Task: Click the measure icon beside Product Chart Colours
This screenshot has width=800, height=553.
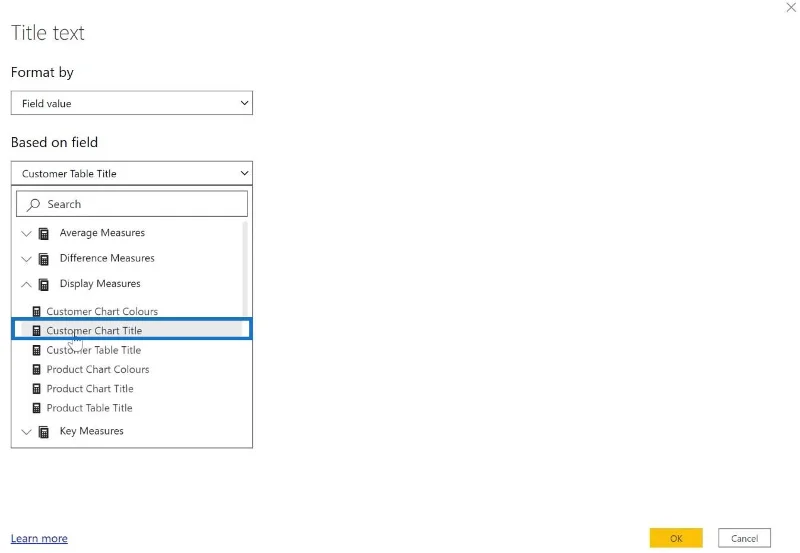Action: pos(36,369)
